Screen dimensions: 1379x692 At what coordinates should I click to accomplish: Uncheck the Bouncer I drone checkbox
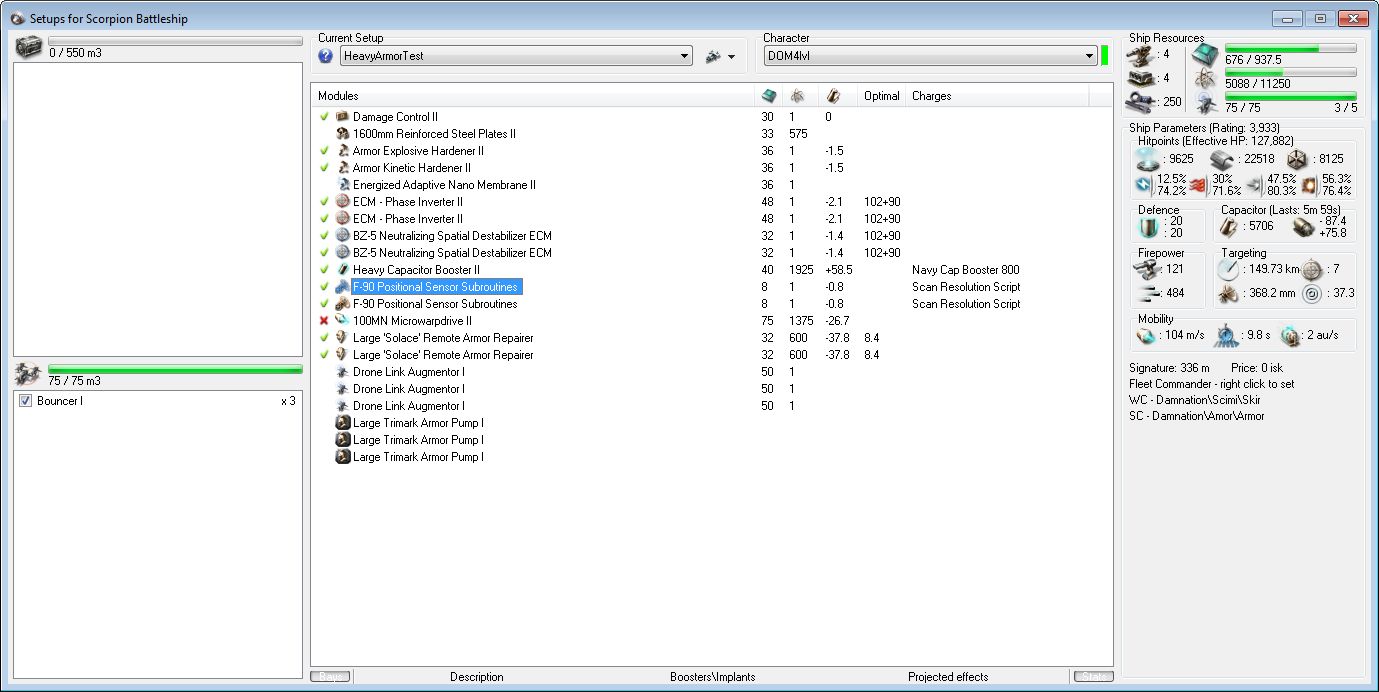click(x=25, y=401)
